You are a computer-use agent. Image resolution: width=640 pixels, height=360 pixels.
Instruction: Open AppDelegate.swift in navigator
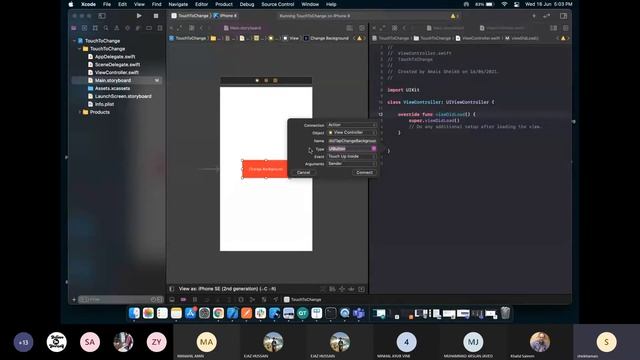click(x=111, y=57)
